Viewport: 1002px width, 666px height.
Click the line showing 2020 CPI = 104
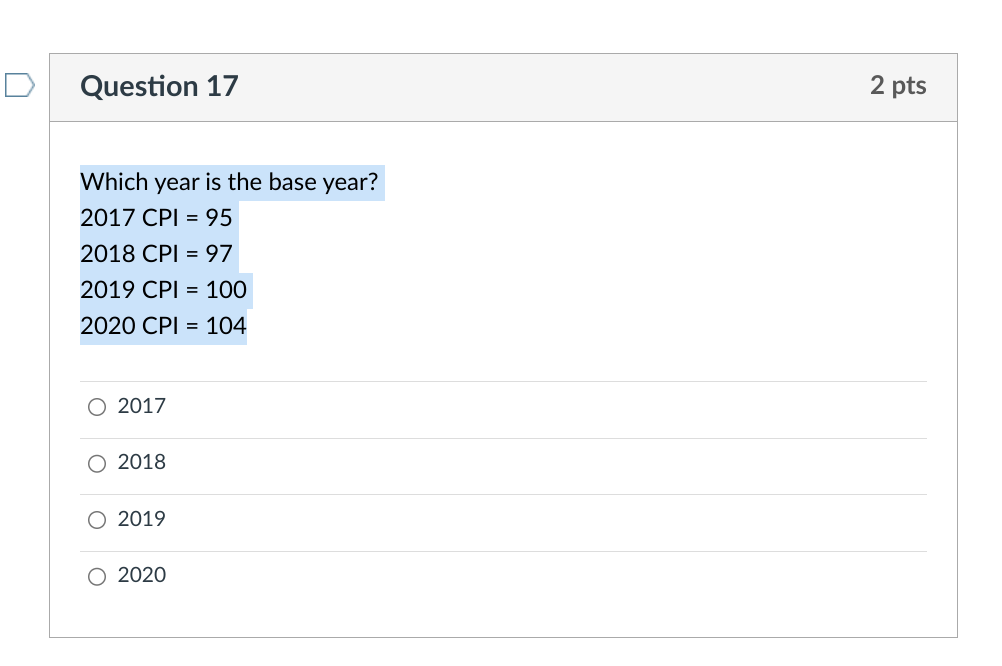(163, 325)
